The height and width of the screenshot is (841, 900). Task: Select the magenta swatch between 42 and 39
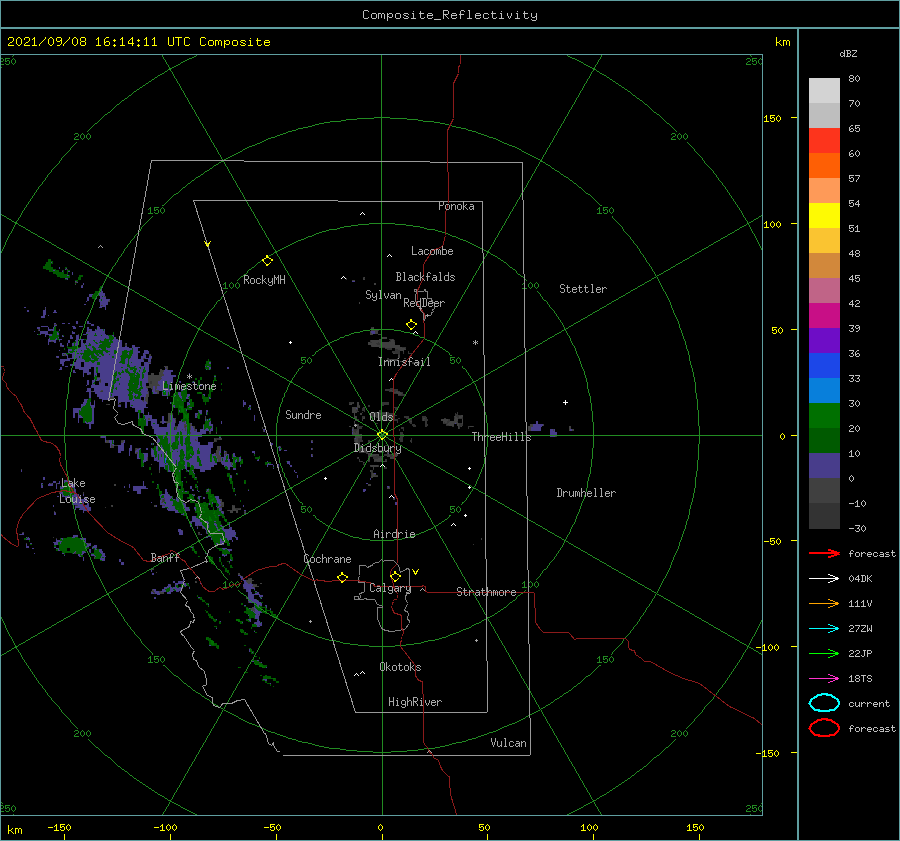click(x=824, y=316)
